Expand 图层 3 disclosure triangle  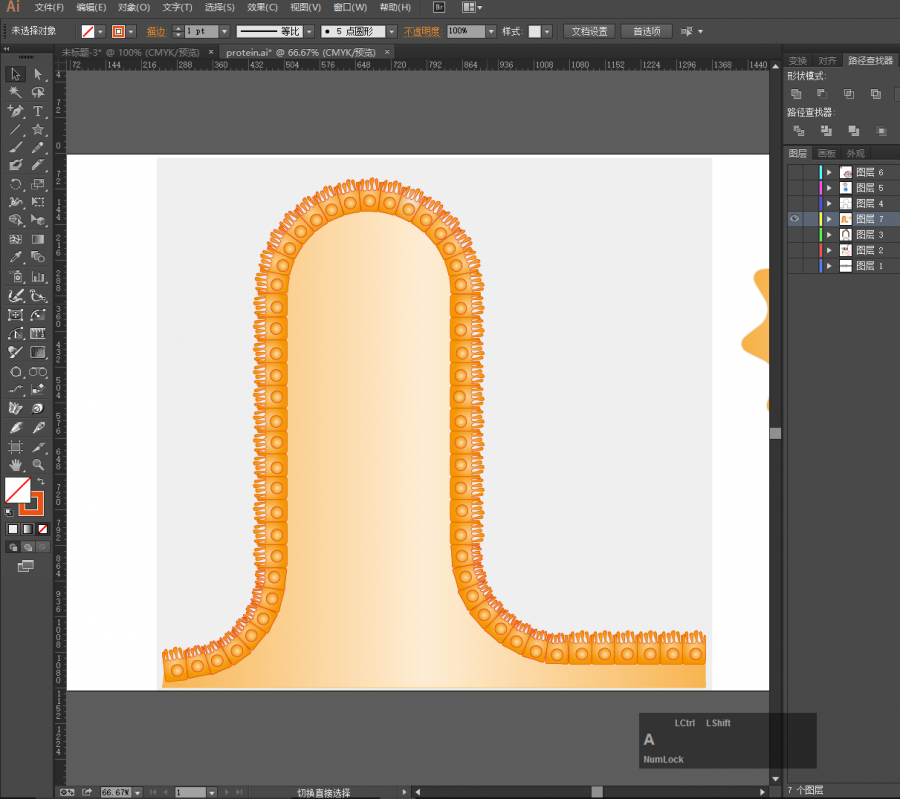pyautogui.click(x=829, y=235)
